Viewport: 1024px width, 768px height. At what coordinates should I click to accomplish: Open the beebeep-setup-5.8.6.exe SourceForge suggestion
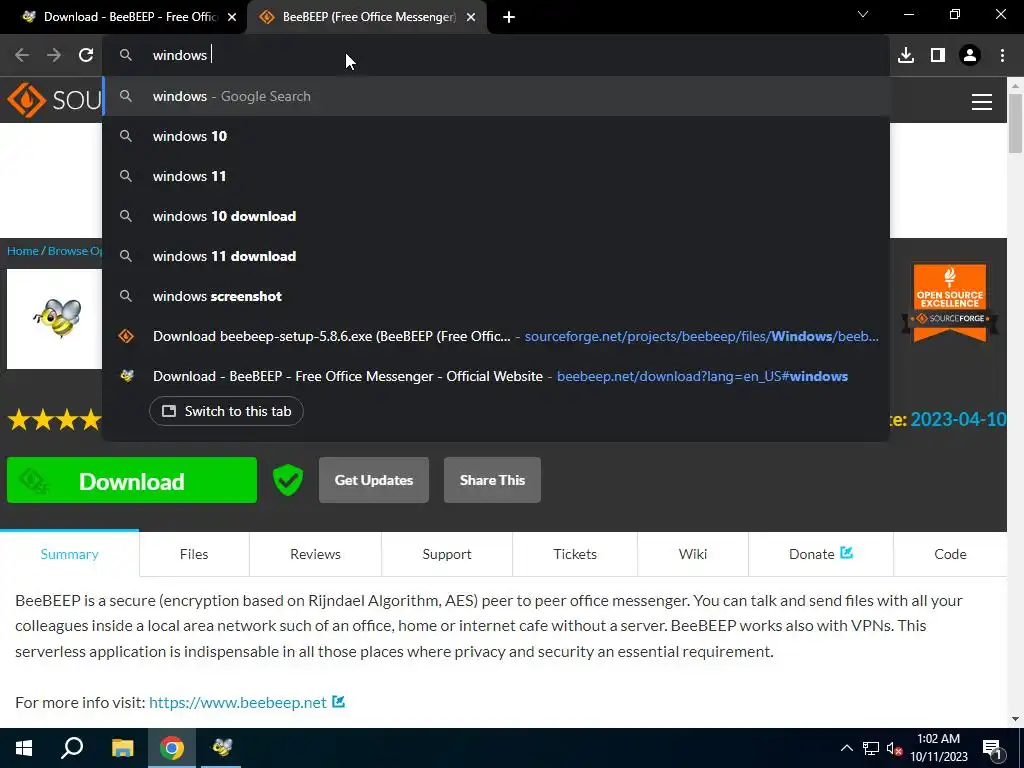[496, 336]
